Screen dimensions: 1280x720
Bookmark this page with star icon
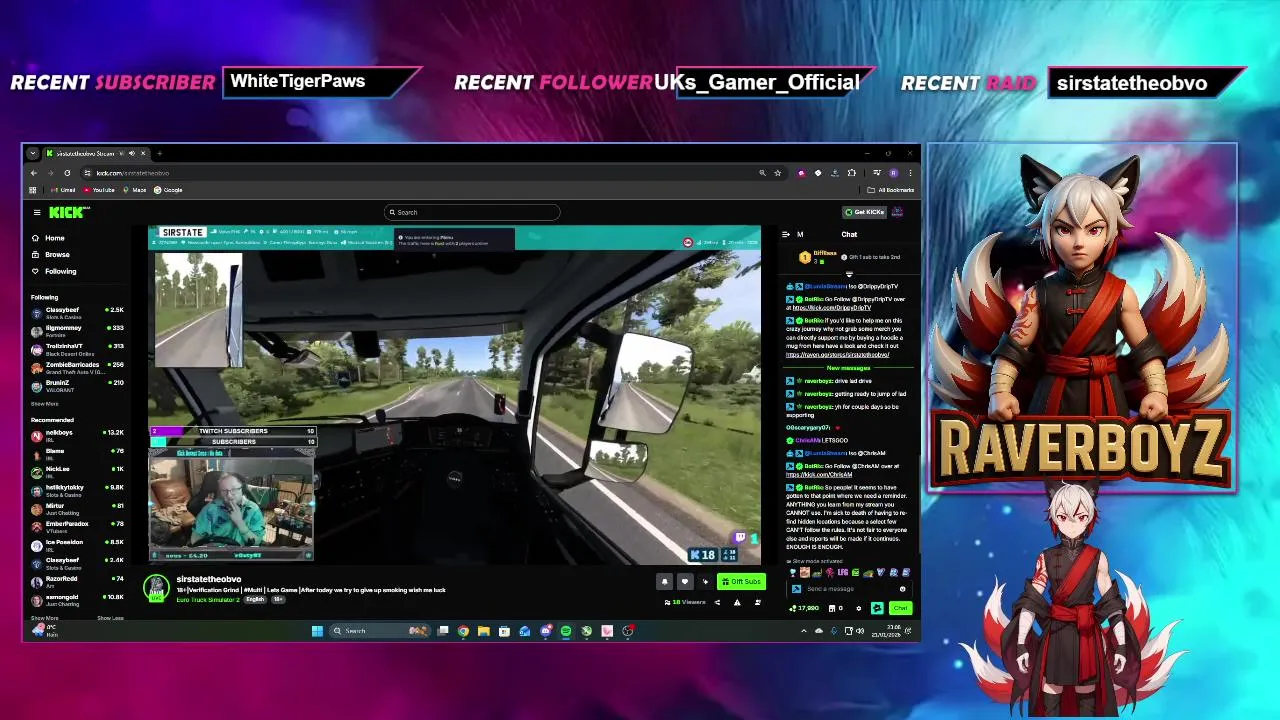pyautogui.click(x=777, y=173)
